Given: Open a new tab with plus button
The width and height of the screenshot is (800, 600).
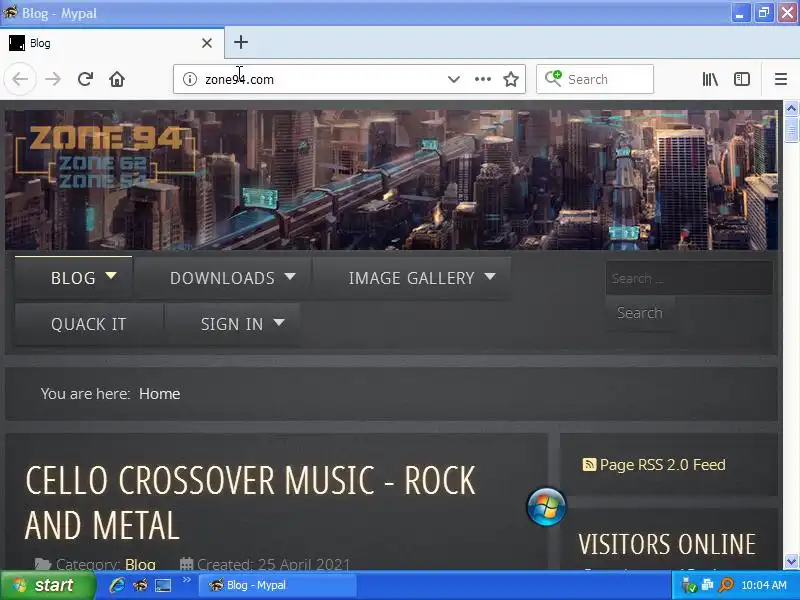Looking at the screenshot, I should click(x=241, y=42).
